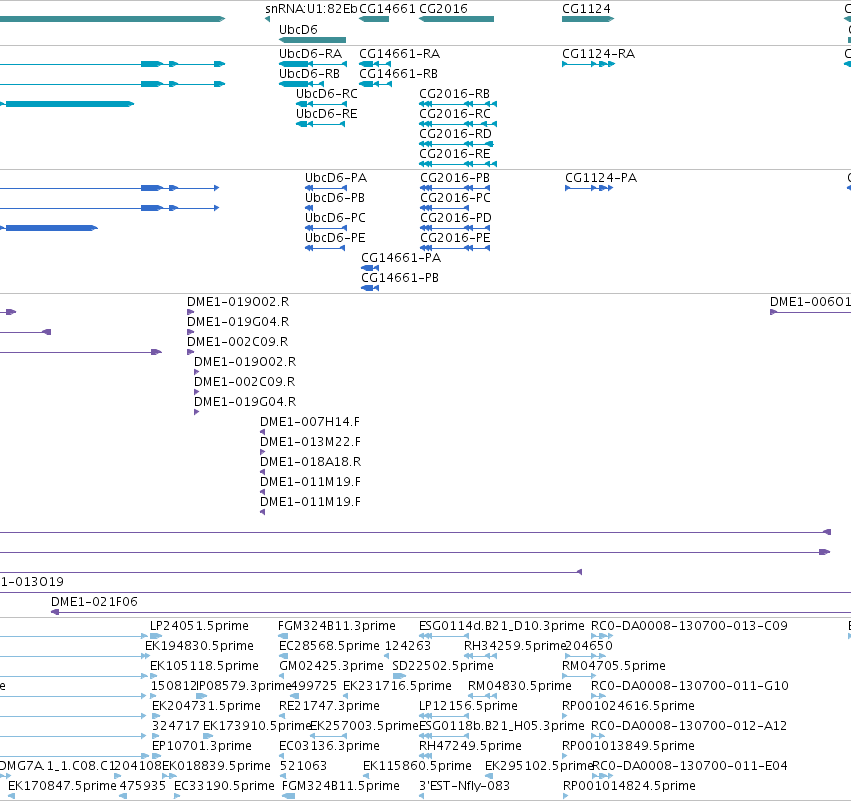Viewport: 851px width, 801px height.
Task: Click the GM02425.3prime EST label
Action: tap(331, 666)
